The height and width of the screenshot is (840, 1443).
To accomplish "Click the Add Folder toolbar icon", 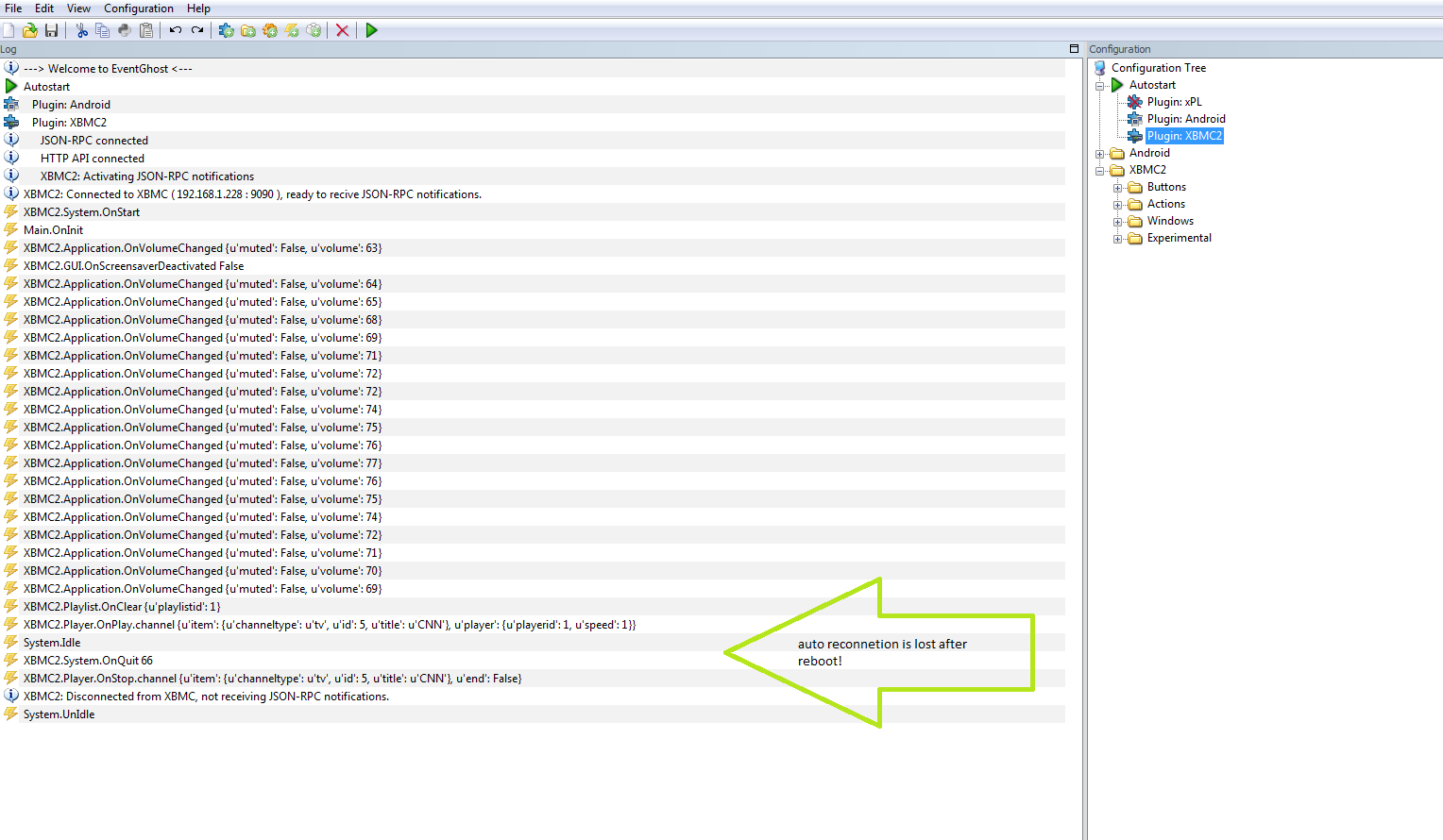I will click(248, 30).
